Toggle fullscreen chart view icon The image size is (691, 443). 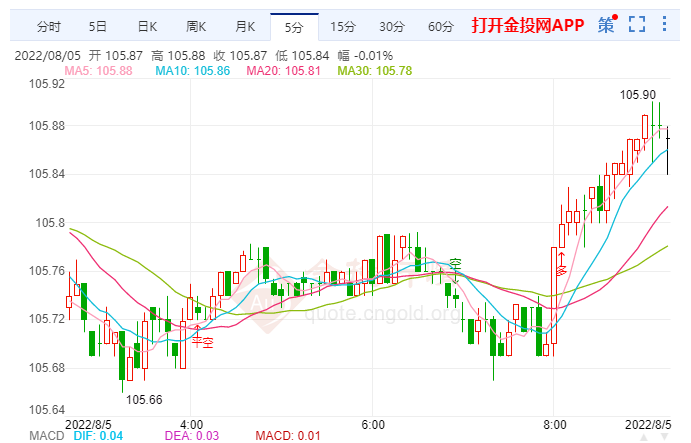tap(637, 24)
